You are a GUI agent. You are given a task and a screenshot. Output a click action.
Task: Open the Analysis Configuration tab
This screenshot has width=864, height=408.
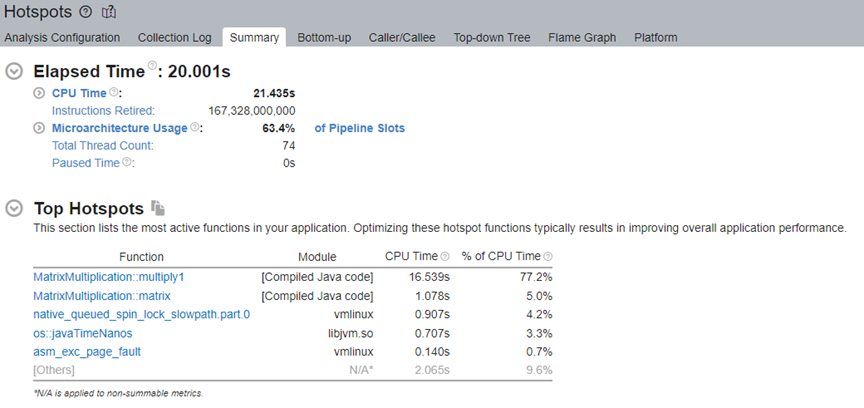click(x=62, y=38)
